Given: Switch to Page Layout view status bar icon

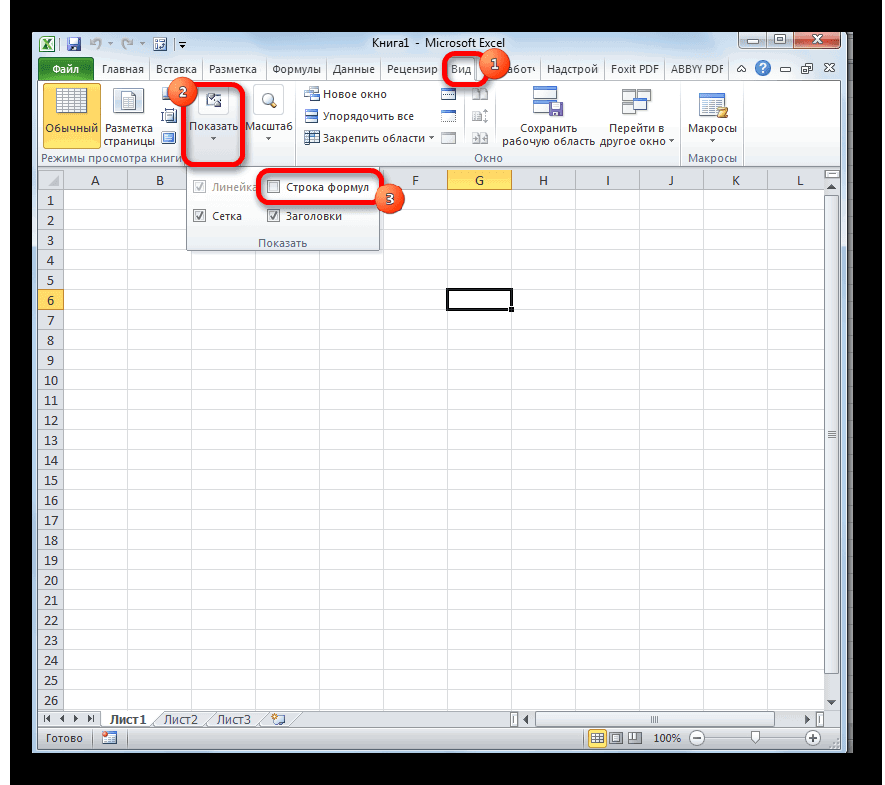Looking at the screenshot, I should [616, 738].
